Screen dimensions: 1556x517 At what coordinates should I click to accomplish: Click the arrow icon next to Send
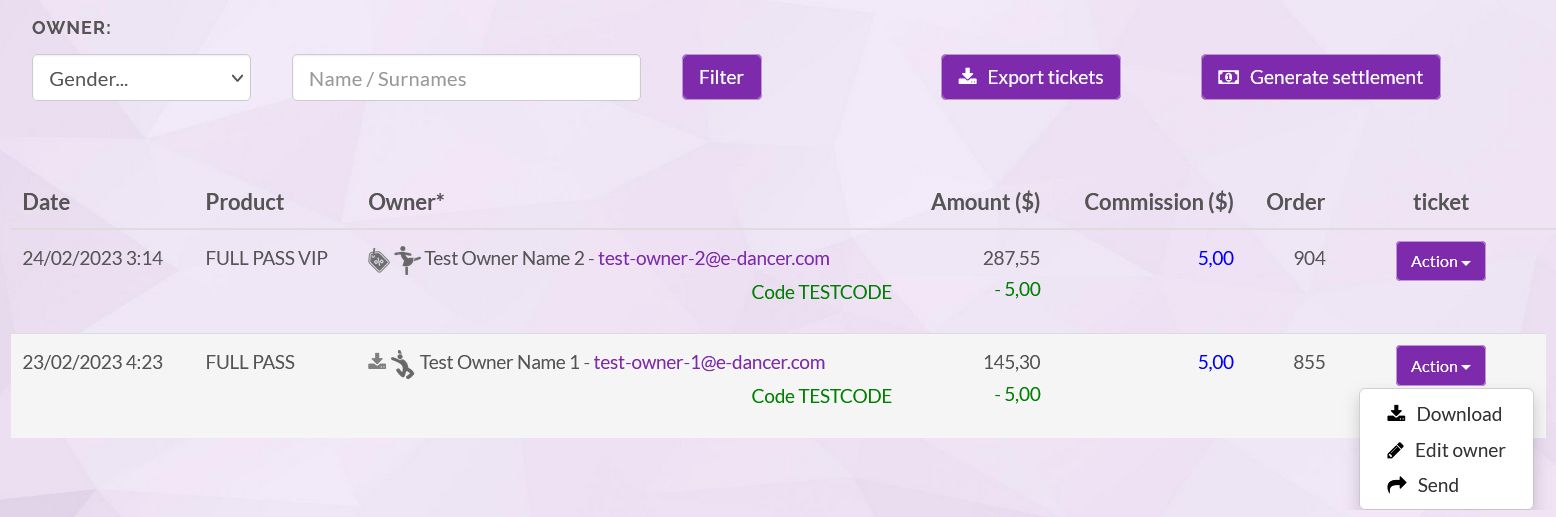coord(1397,485)
